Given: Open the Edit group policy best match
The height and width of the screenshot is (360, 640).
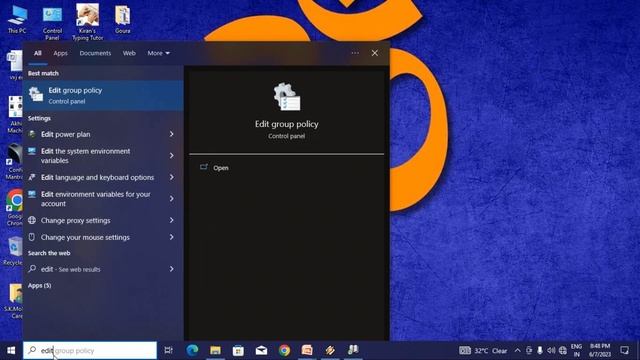Looking at the screenshot, I should tap(103, 96).
